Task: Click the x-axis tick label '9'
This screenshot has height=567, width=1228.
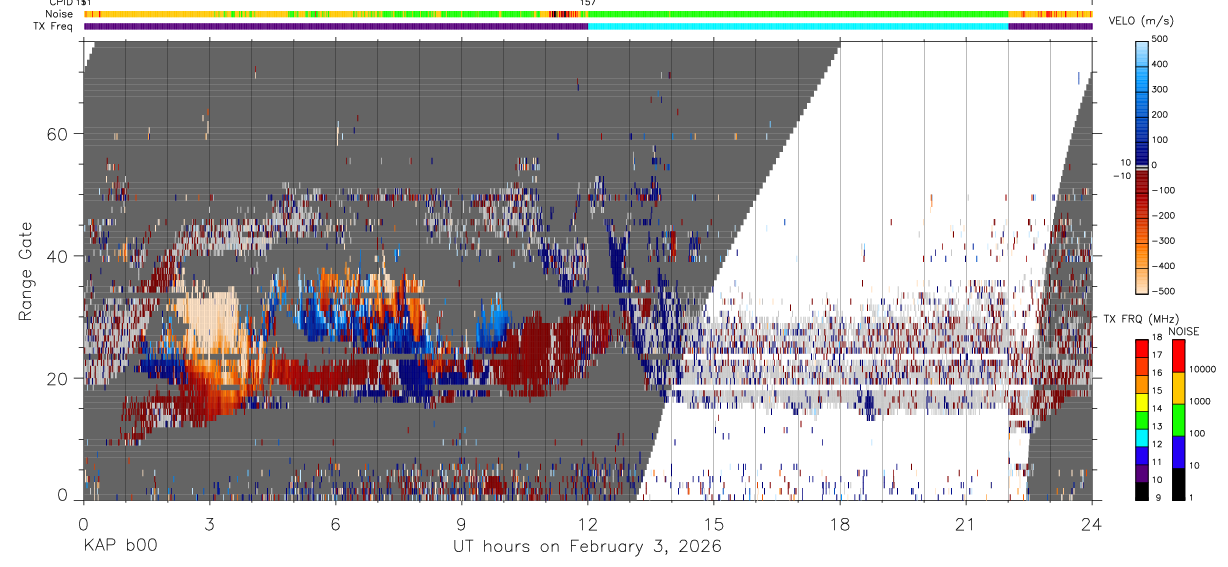Action: click(x=461, y=524)
